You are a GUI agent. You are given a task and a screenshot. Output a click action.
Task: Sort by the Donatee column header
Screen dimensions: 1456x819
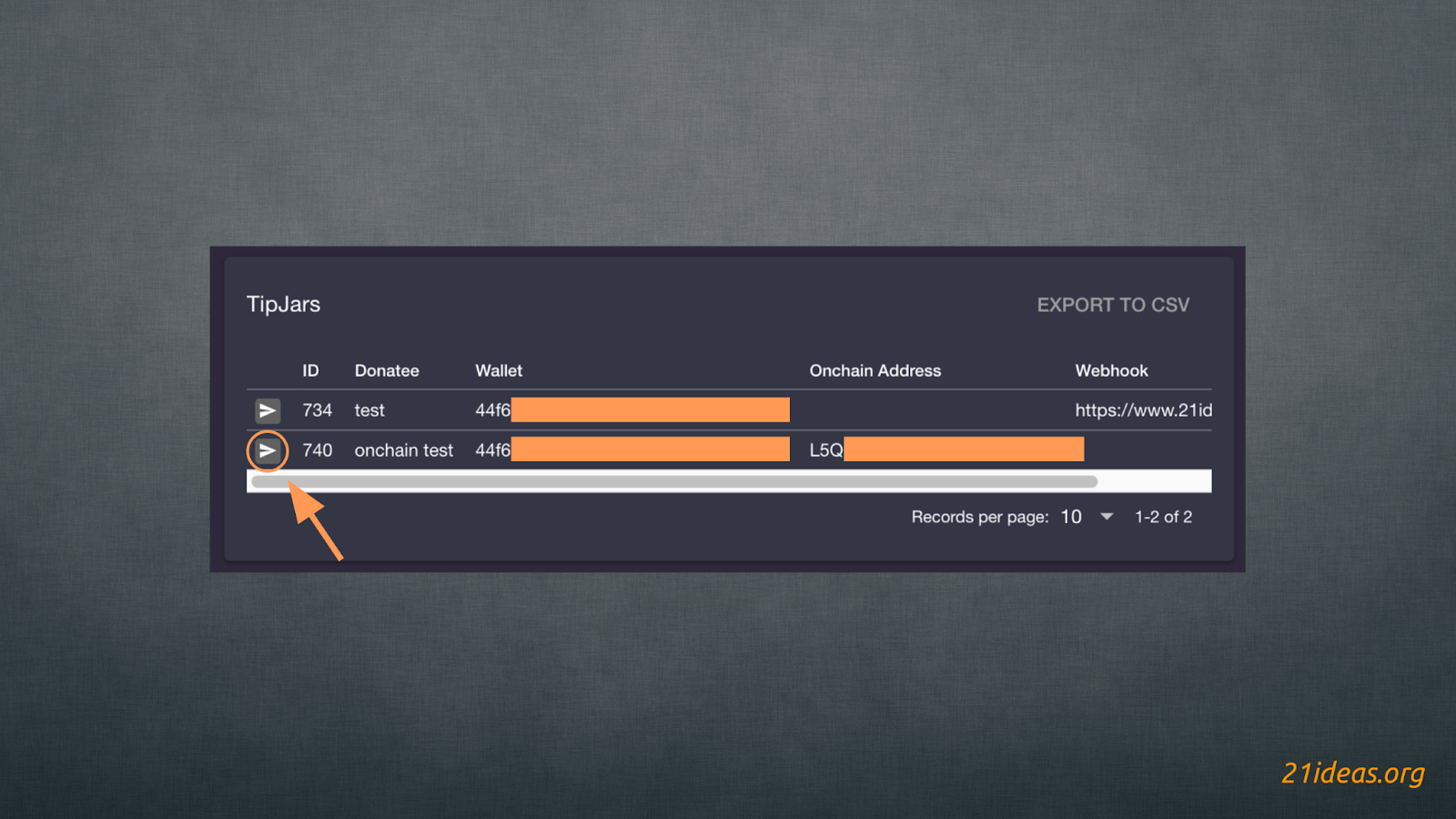tap(387, 370)
